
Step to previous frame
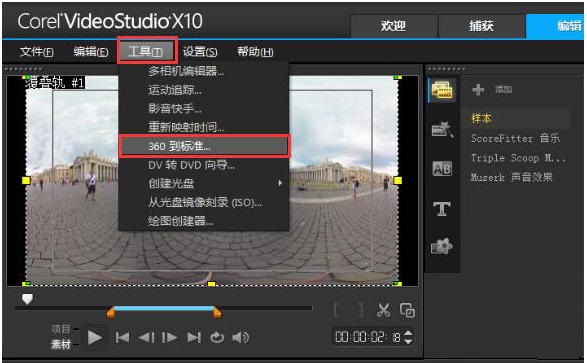coord(147,338)
